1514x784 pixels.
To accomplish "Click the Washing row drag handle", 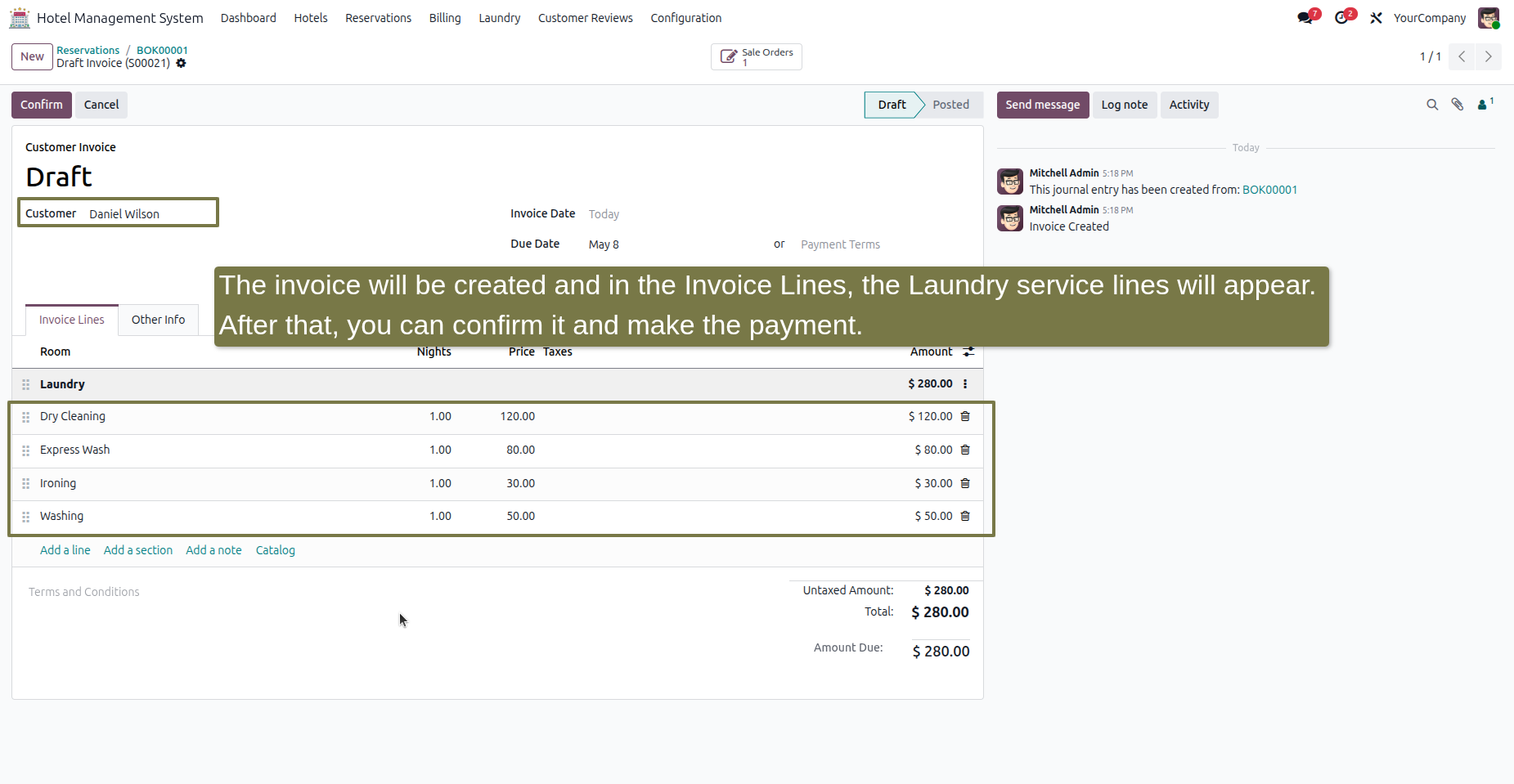I will pyautogui.click(x=25, y=517).
